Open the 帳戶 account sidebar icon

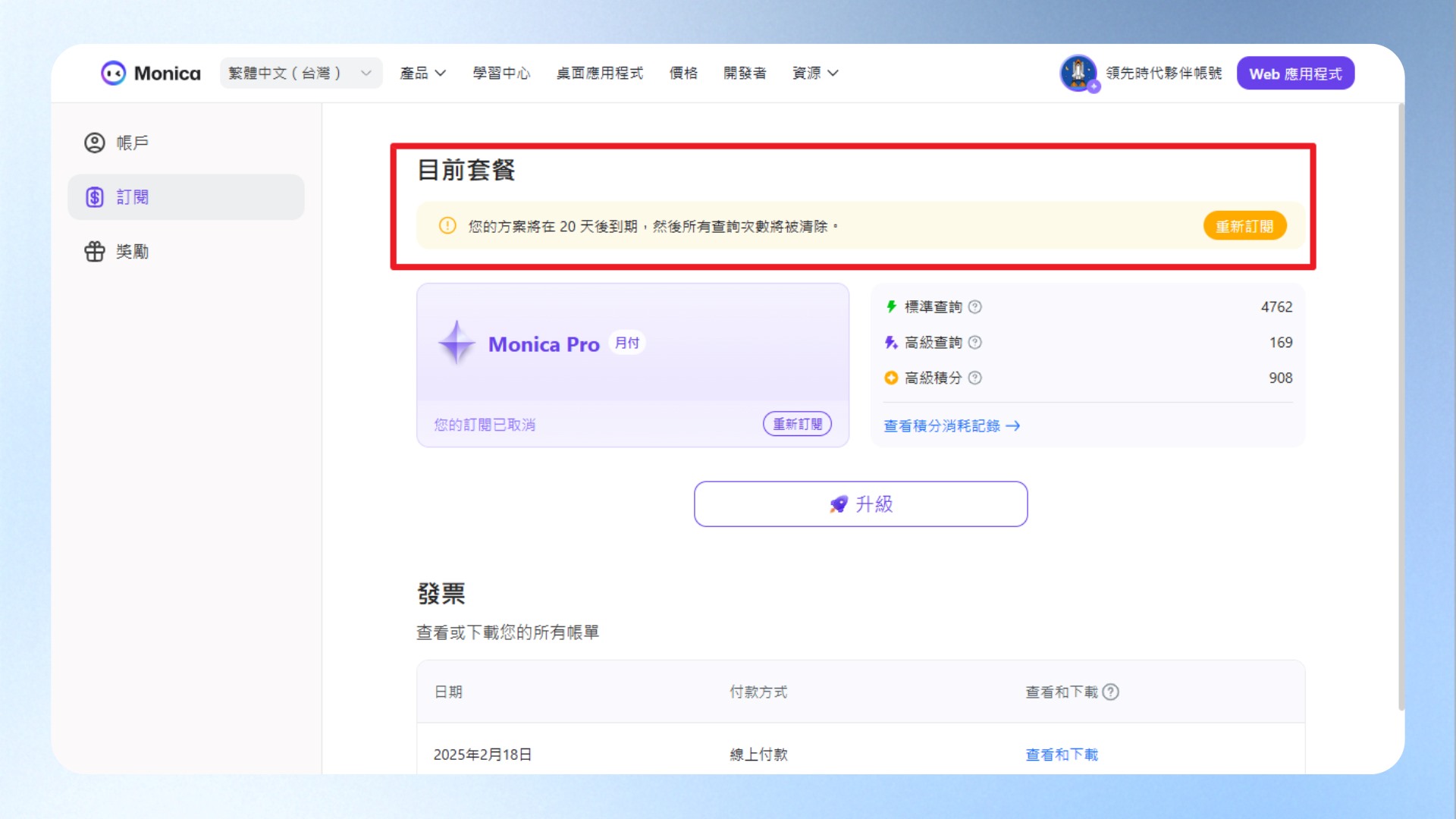95,143
